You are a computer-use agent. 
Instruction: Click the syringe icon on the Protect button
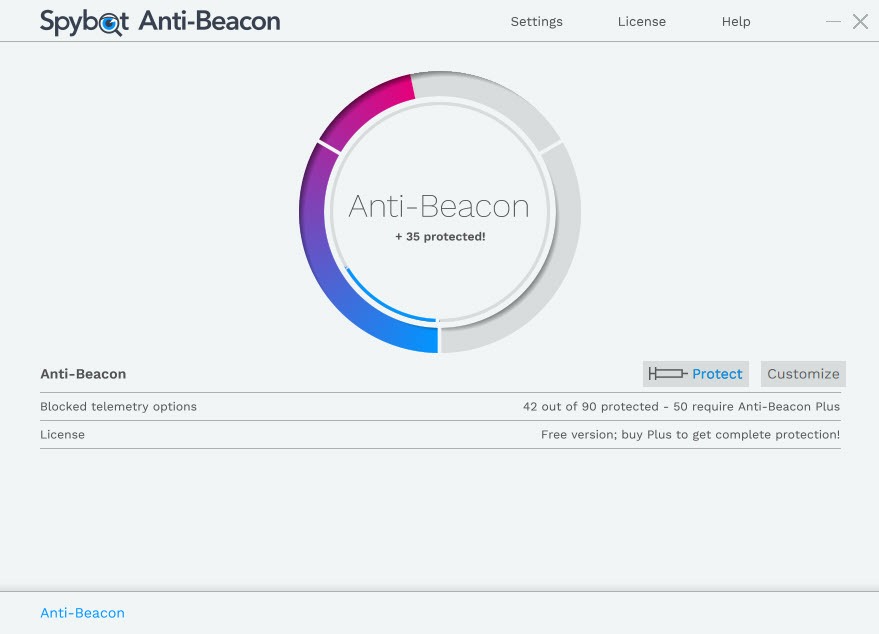tap(668, 373)
